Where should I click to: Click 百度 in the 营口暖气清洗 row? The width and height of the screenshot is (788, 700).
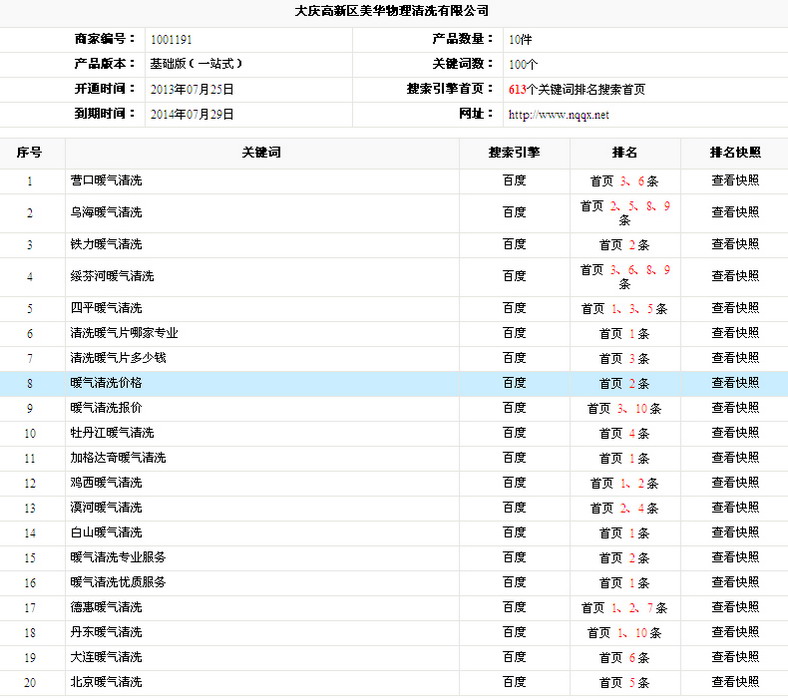[x=514, y=180]
